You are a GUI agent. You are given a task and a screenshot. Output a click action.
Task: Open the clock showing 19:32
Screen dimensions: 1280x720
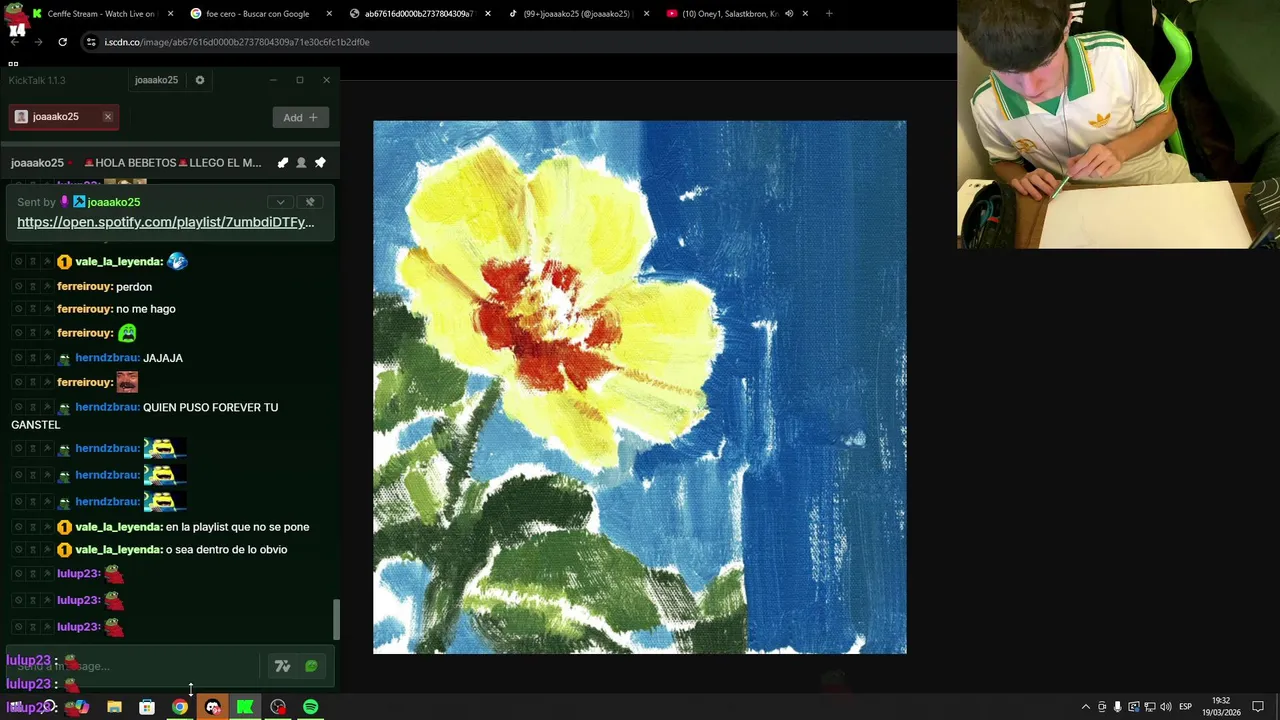coord(1221,707)
